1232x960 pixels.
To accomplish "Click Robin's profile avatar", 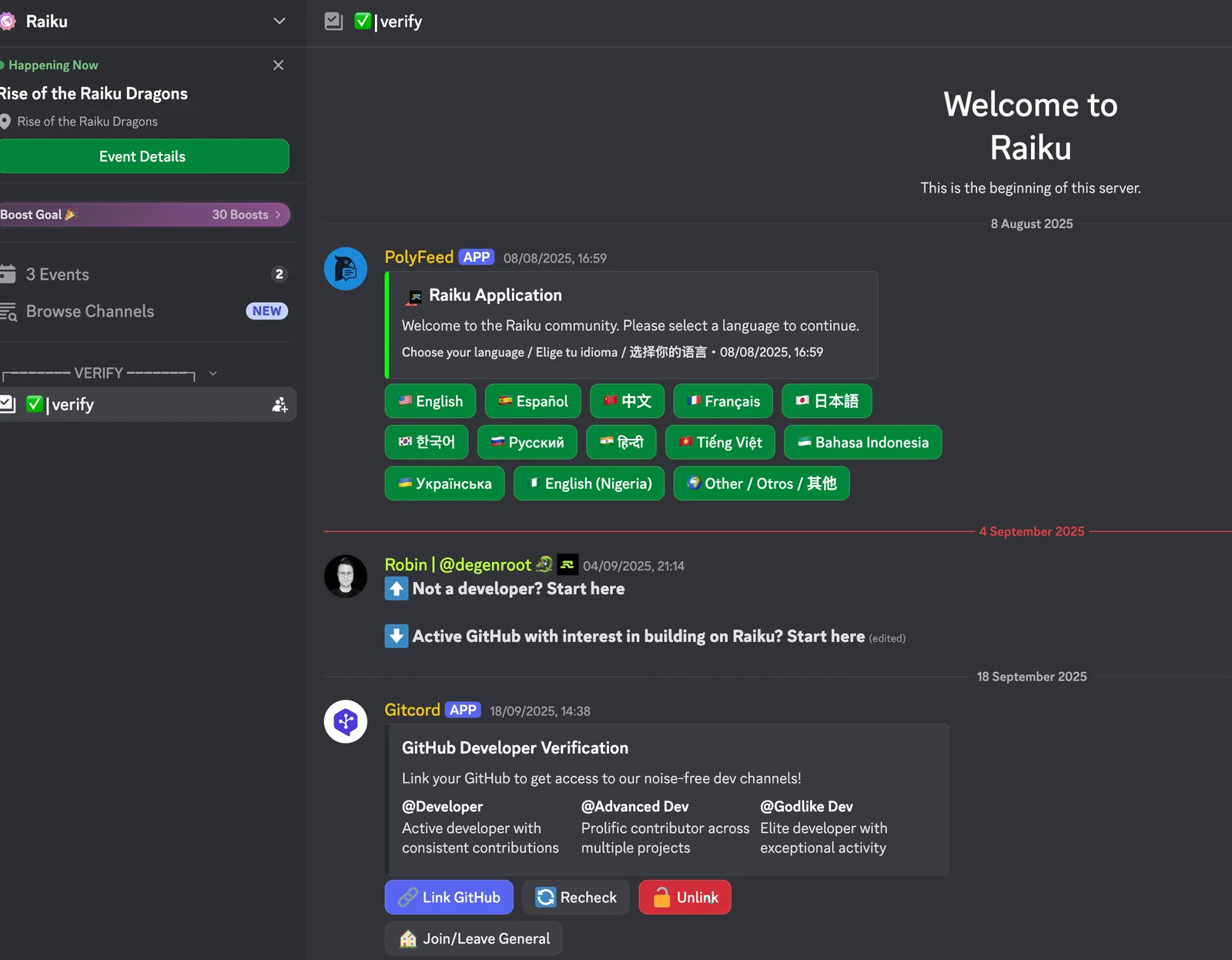I will [x=346, y=577].
